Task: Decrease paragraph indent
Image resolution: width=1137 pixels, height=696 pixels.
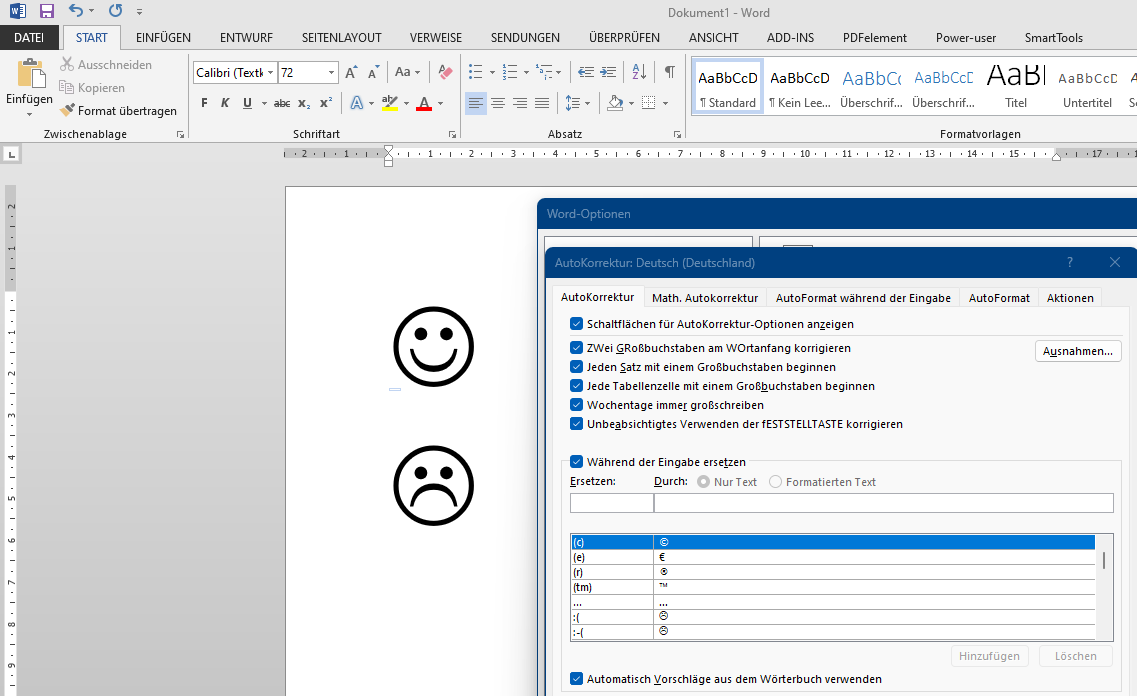Action: point(586,72)
